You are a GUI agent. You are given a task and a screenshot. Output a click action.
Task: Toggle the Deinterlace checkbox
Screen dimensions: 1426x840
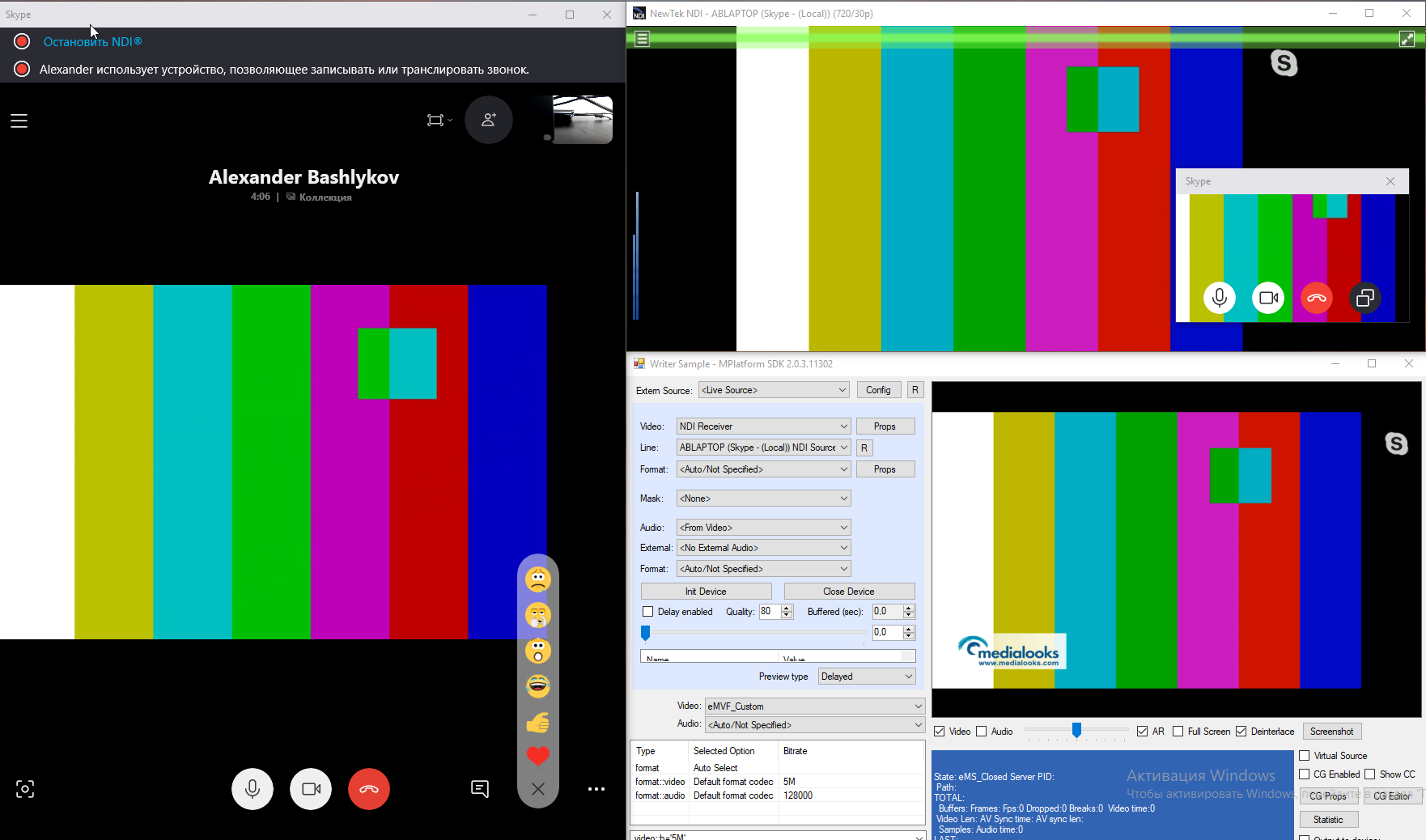1241,732
